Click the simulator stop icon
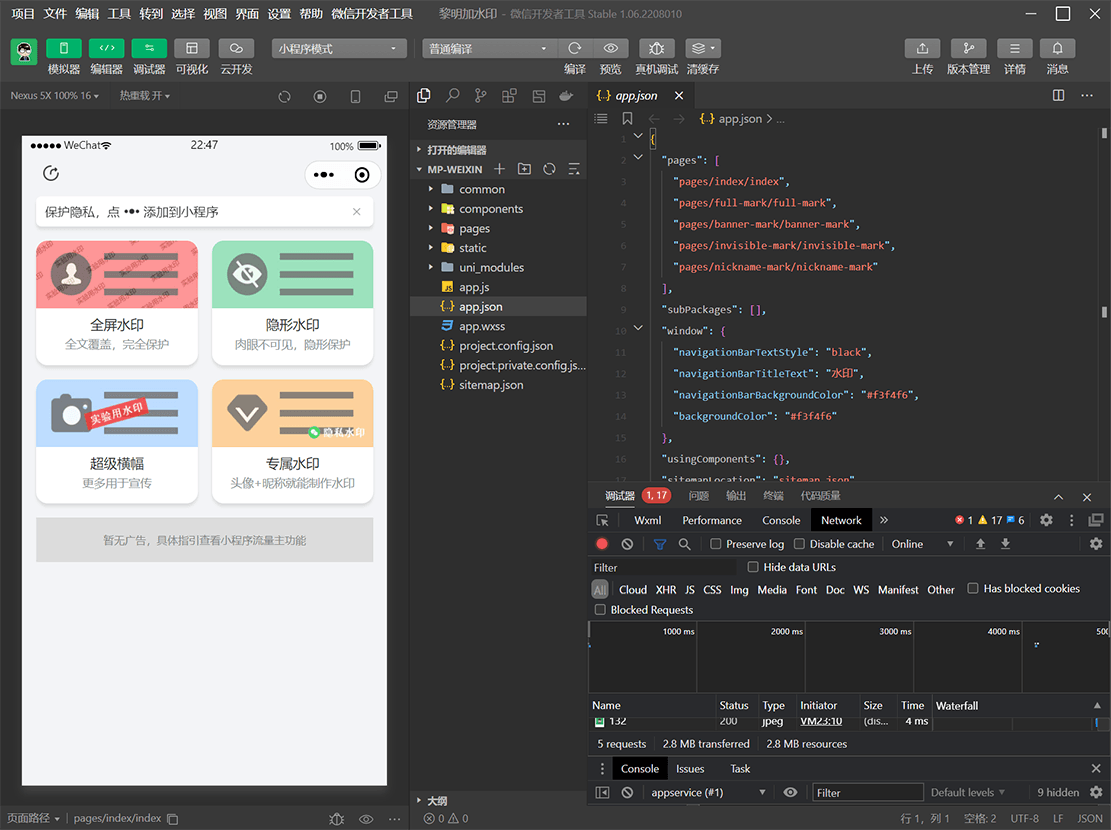This screenshot has width=1111, height=830. tap(320, 96)
